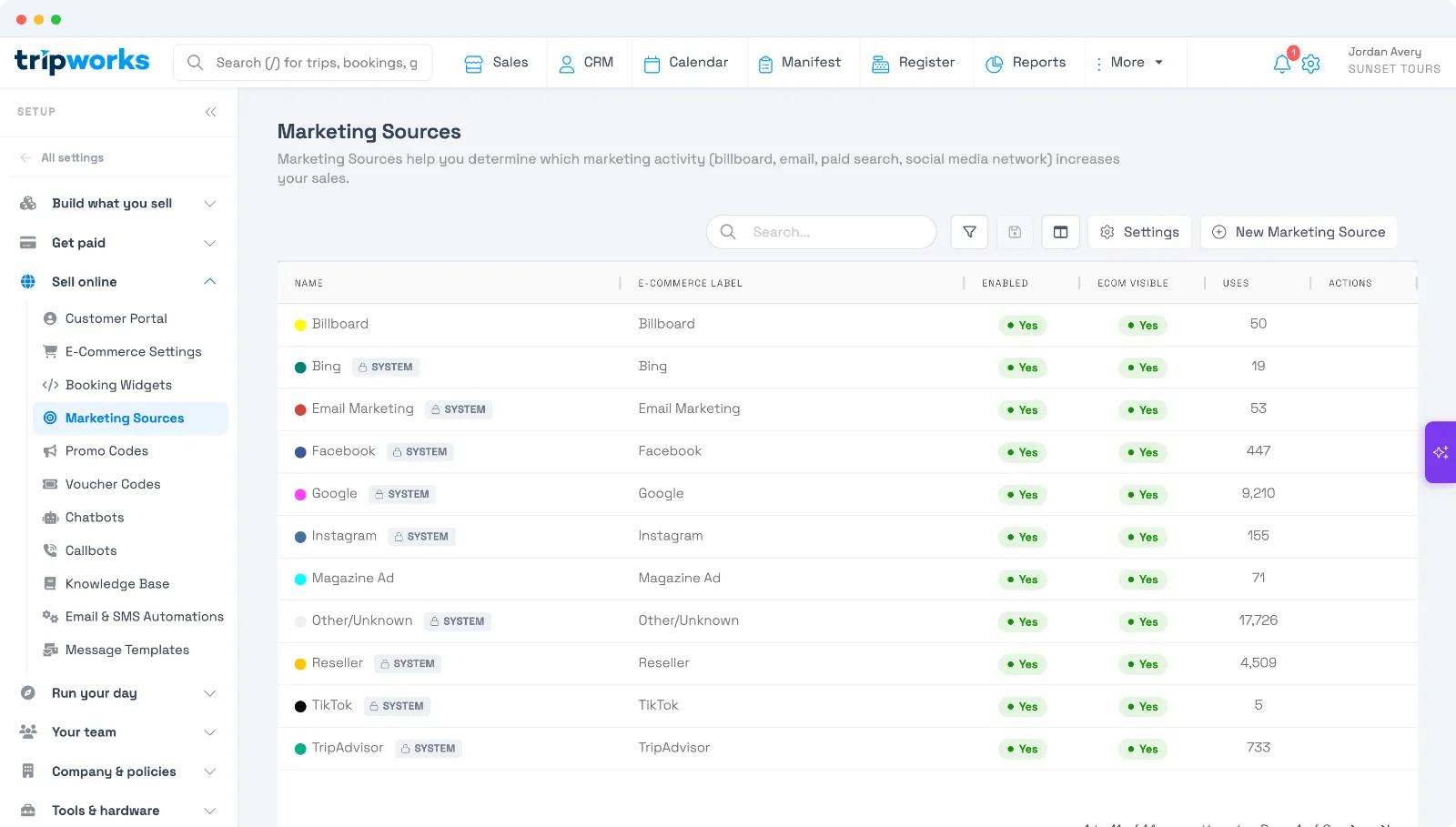Collapse the Setup sidebar panel
This screenshot has height=827, width=1456.
tap(210, 112)
